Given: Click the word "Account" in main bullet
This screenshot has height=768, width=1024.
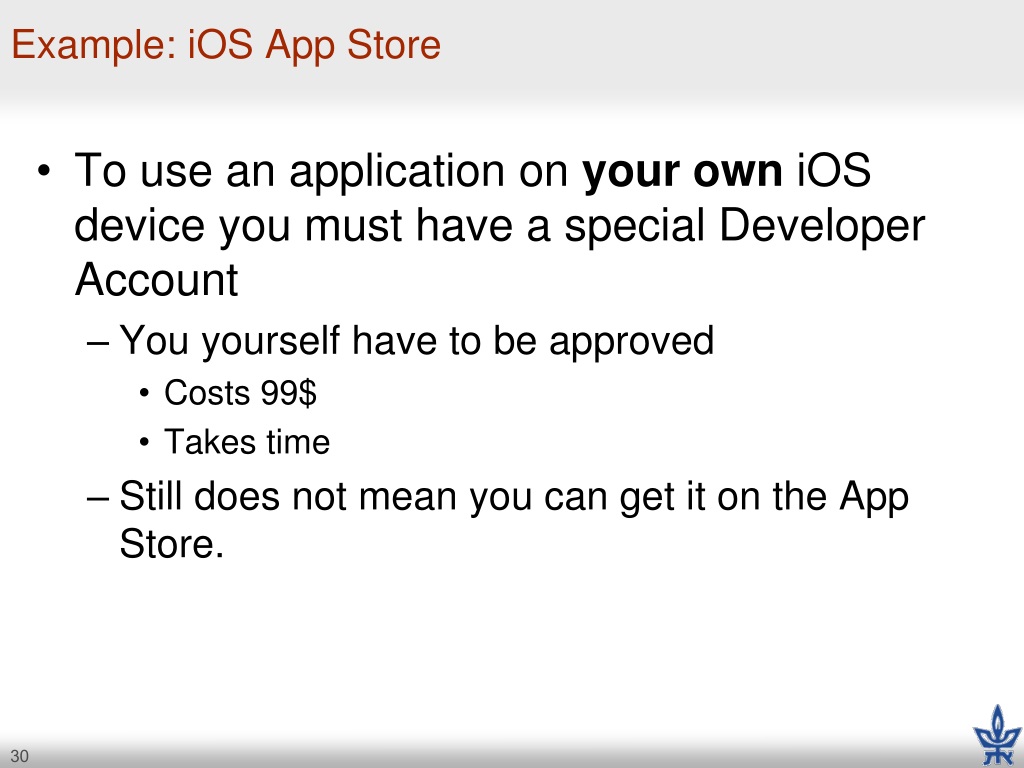Looking at the screenshot, I should [156, 280].
